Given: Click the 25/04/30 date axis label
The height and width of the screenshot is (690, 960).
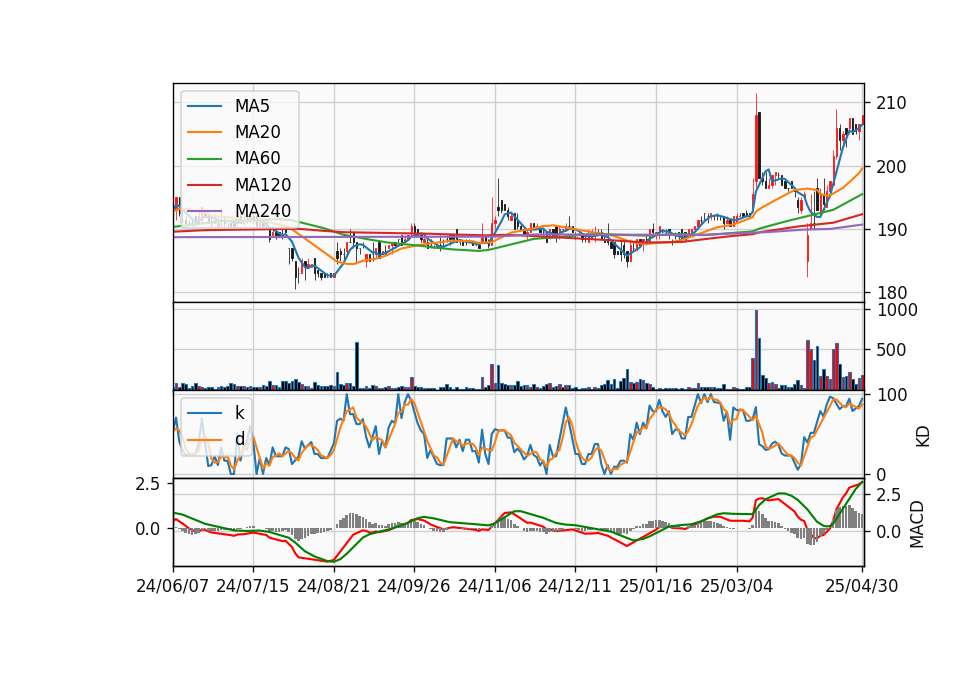Looking at the screenshot, I should click(862, 586).
